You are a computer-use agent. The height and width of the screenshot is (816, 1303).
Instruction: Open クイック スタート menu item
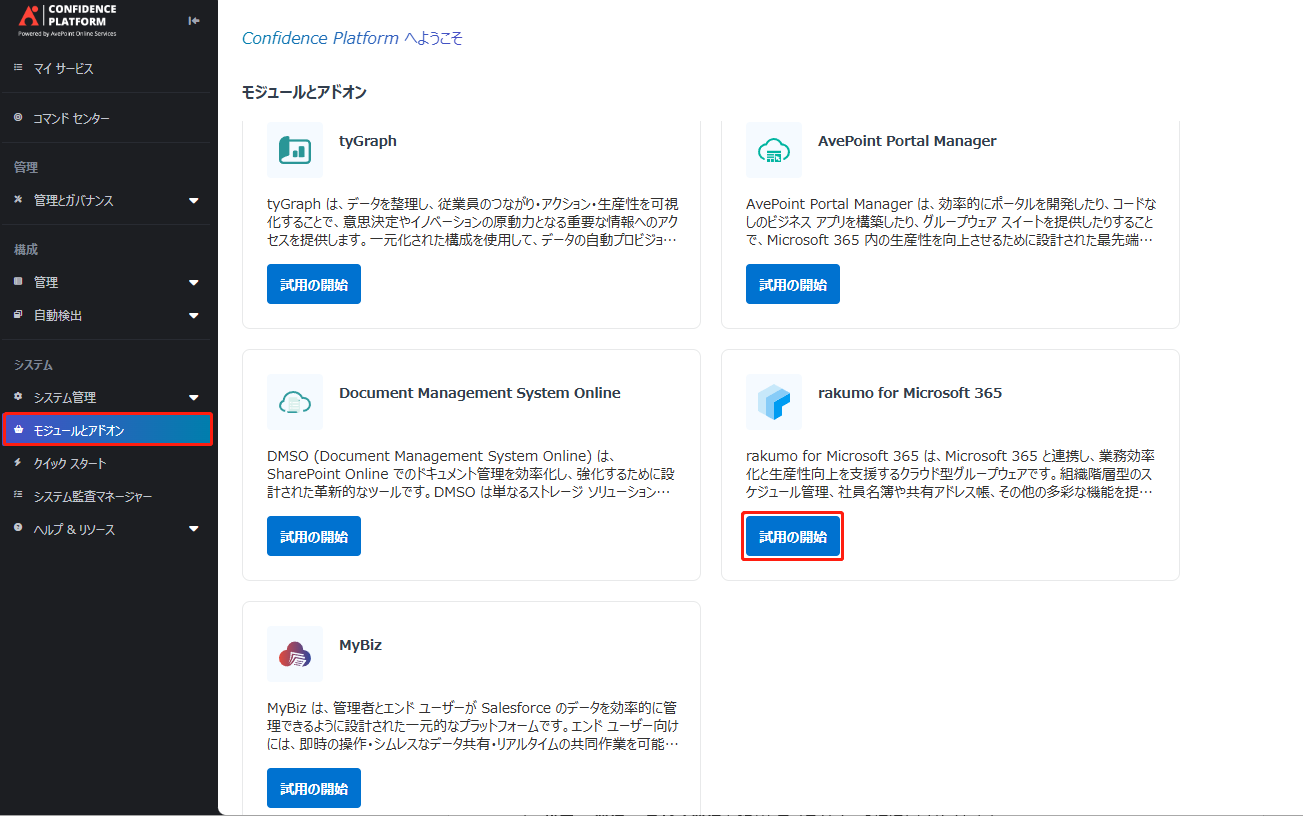109,463
